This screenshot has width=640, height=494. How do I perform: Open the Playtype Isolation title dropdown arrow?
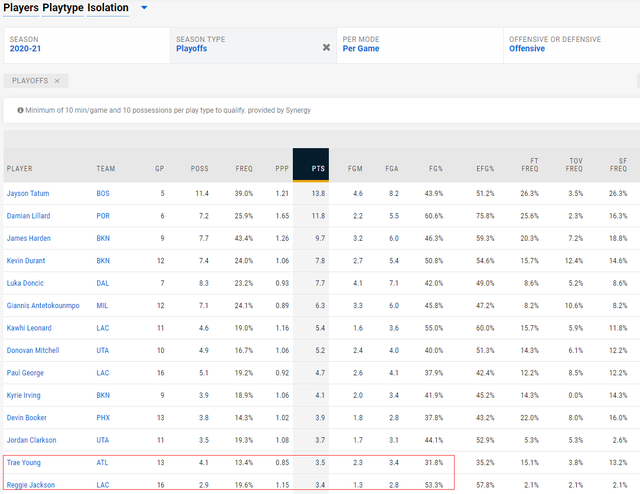(144, 8)
